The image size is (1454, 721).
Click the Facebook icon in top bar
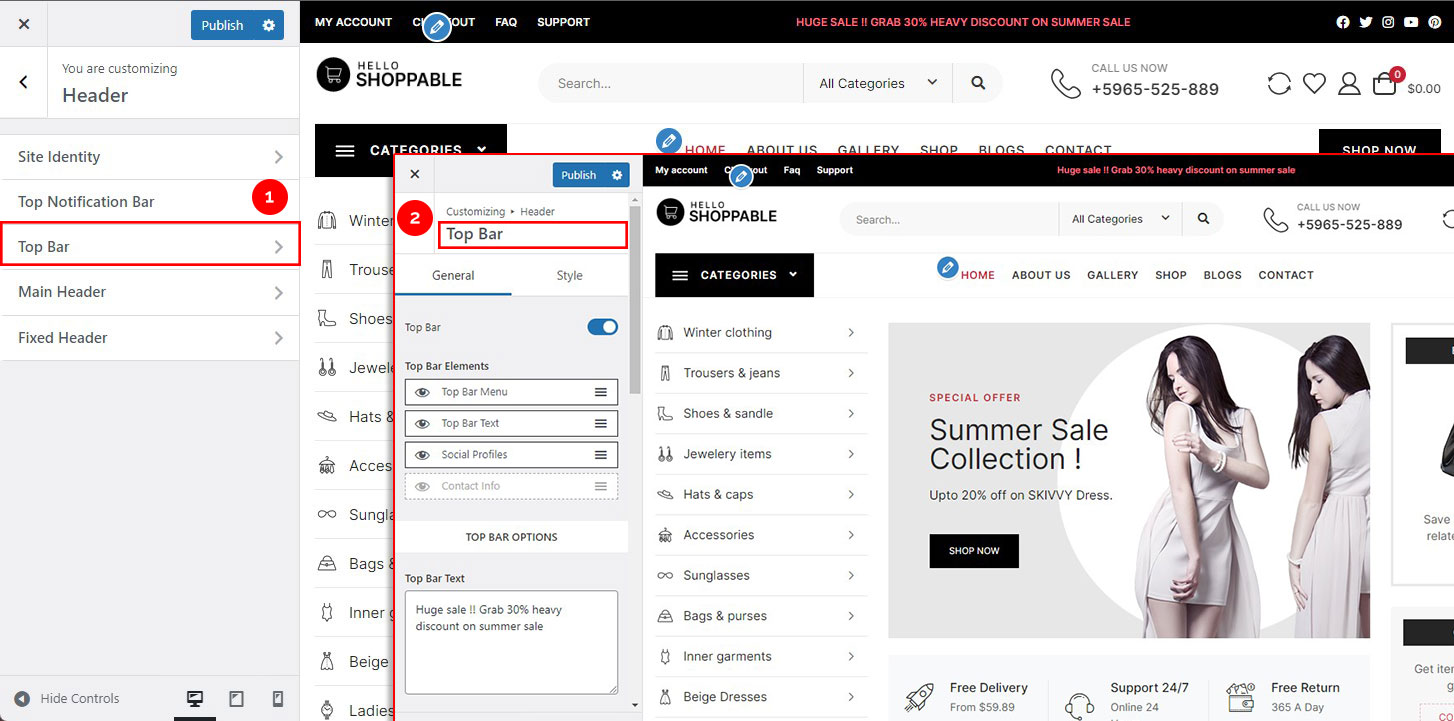(1343, 21)
